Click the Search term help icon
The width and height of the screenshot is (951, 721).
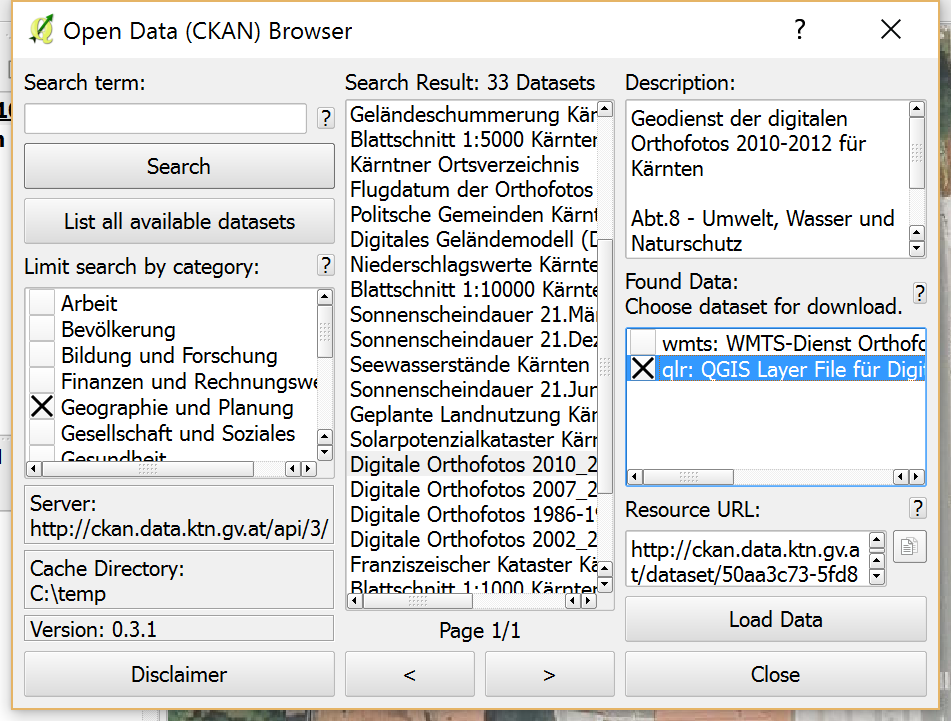325,118
